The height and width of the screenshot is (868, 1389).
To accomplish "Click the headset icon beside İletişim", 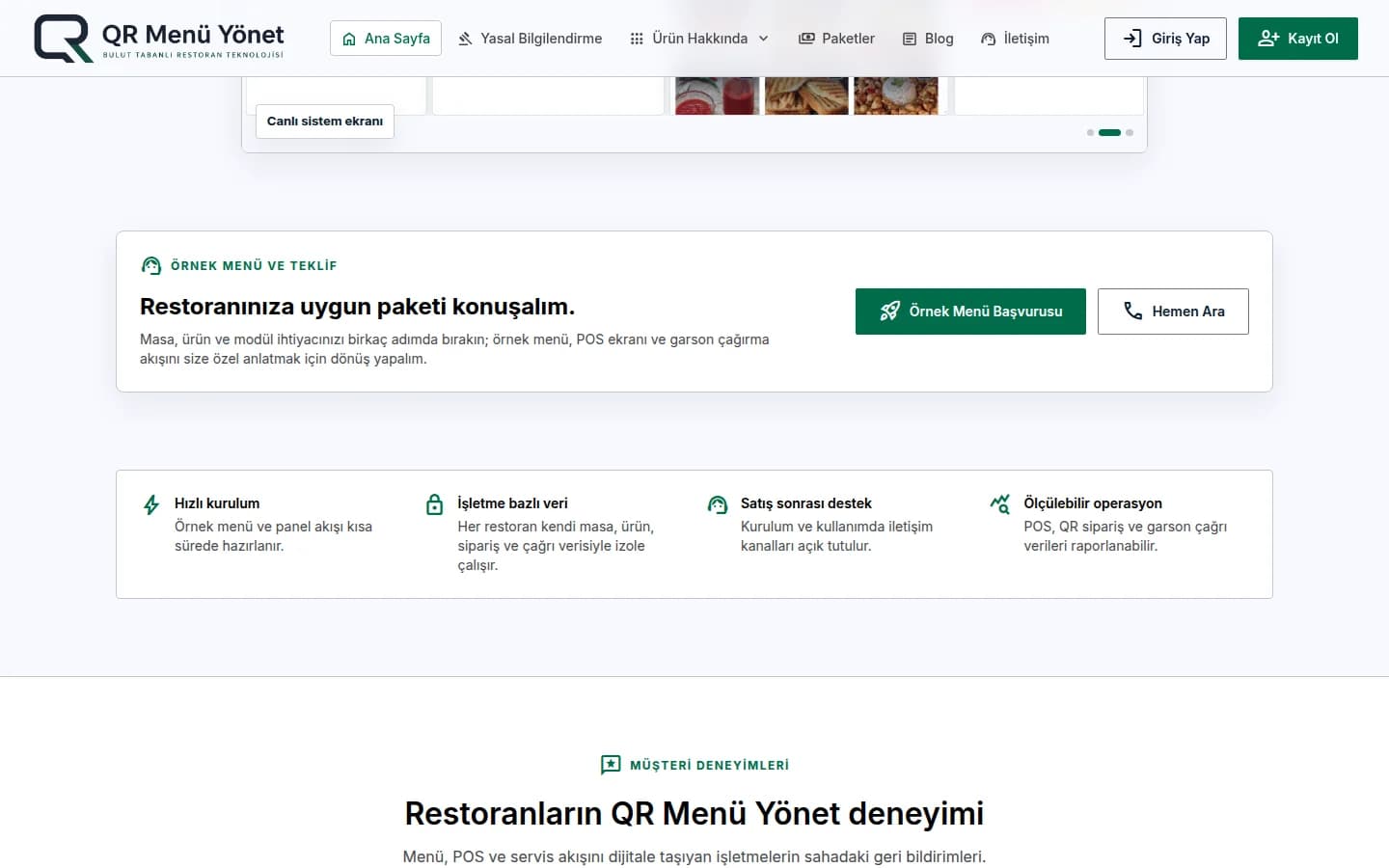I will click(x=989, y=39).
